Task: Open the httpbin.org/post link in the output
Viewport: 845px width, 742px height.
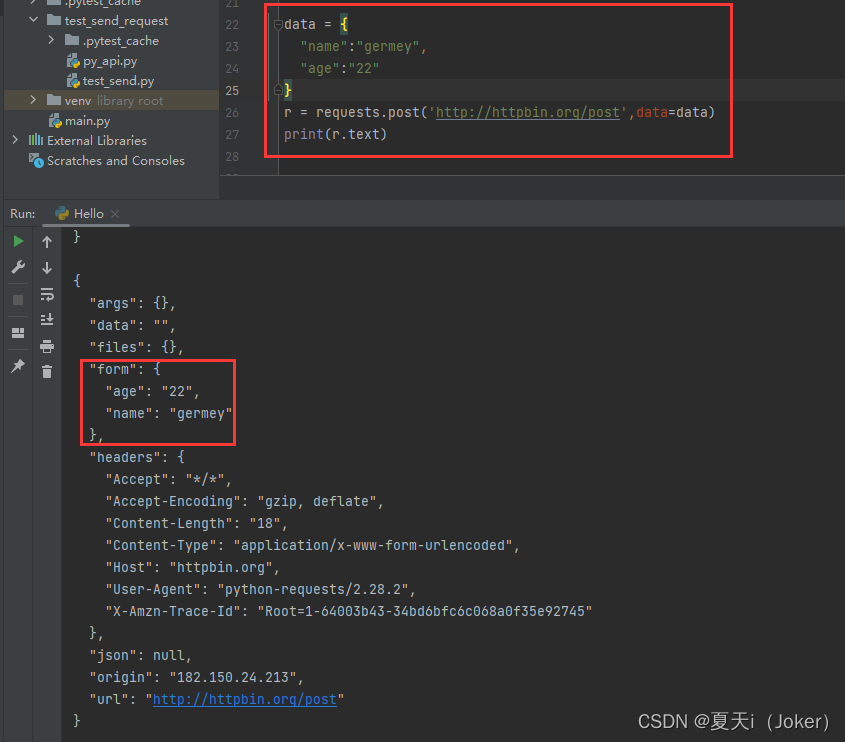Action: point(244,699)
